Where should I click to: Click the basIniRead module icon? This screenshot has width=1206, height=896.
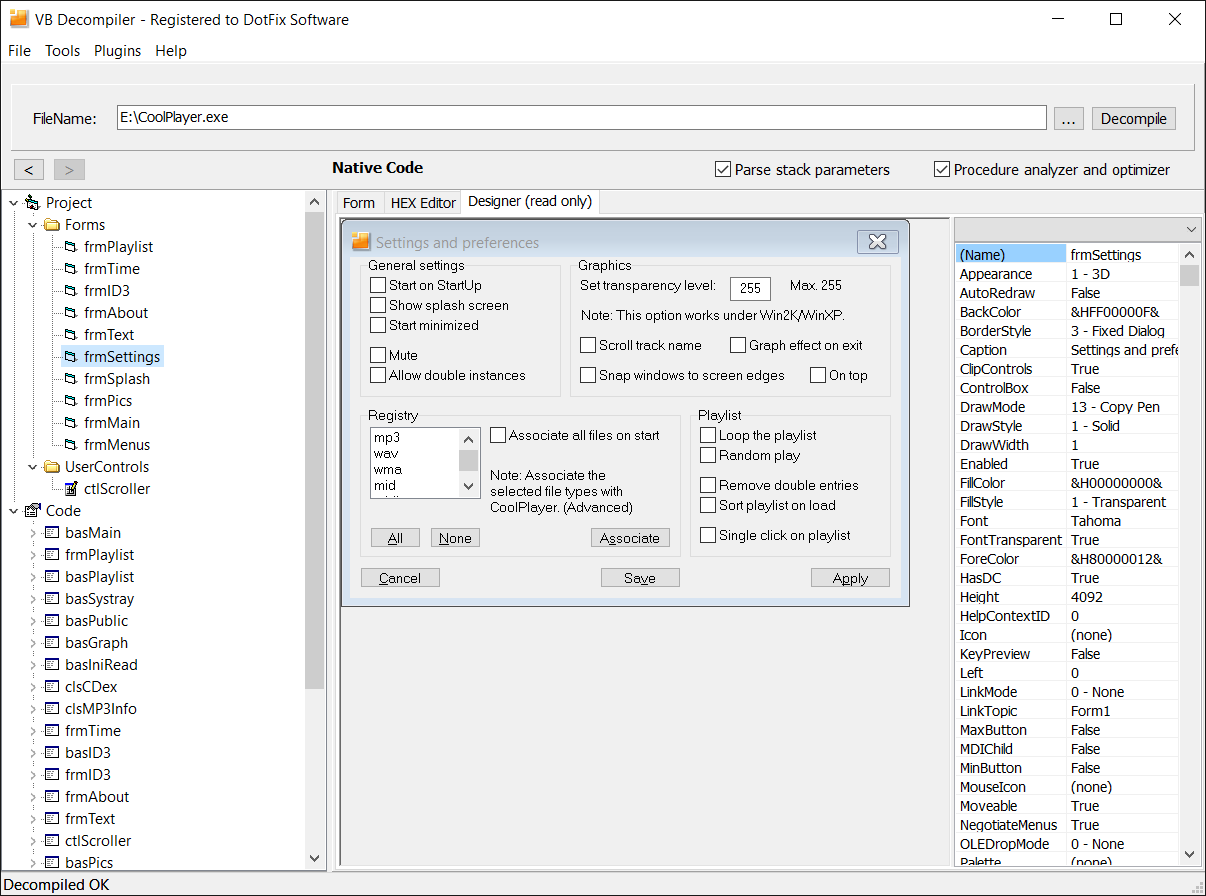coord(52,665)
